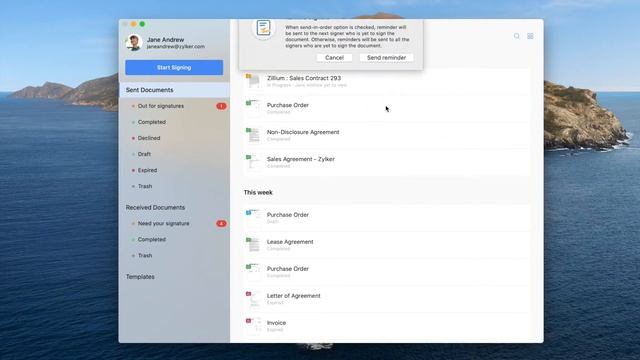This screenshot has width=640, height=360.
Task: Open the Letter of Agreement document
Action: click(x=387, y=299)
